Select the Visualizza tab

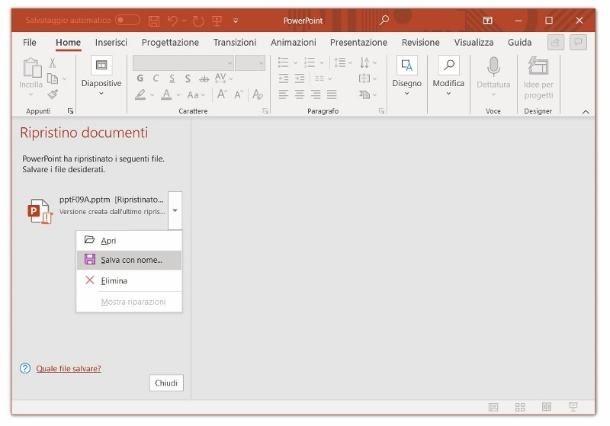point(473,42)
